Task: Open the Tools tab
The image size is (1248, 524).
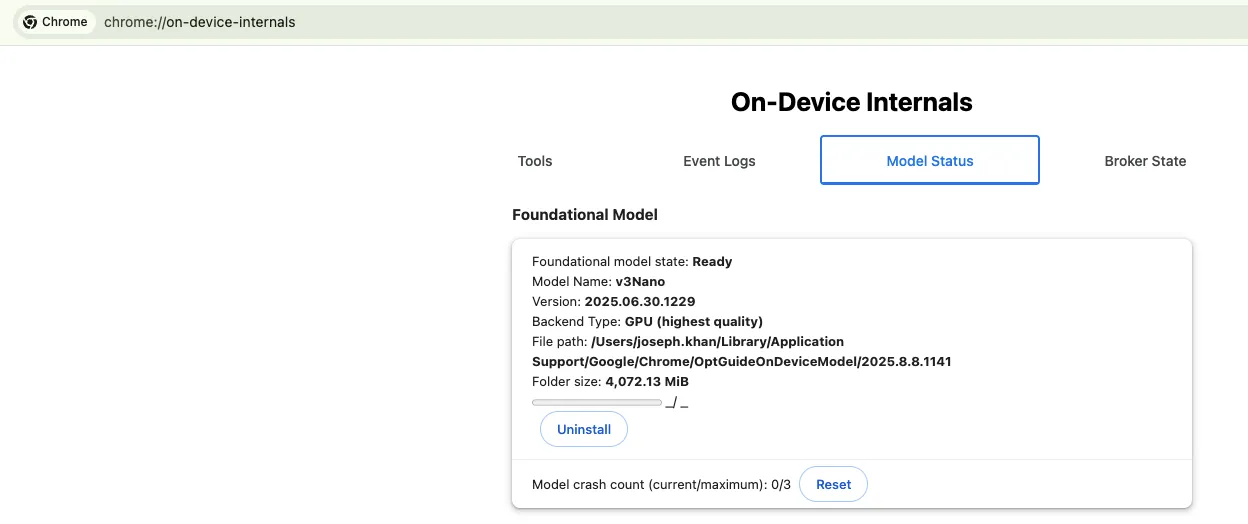Action: 535,161
